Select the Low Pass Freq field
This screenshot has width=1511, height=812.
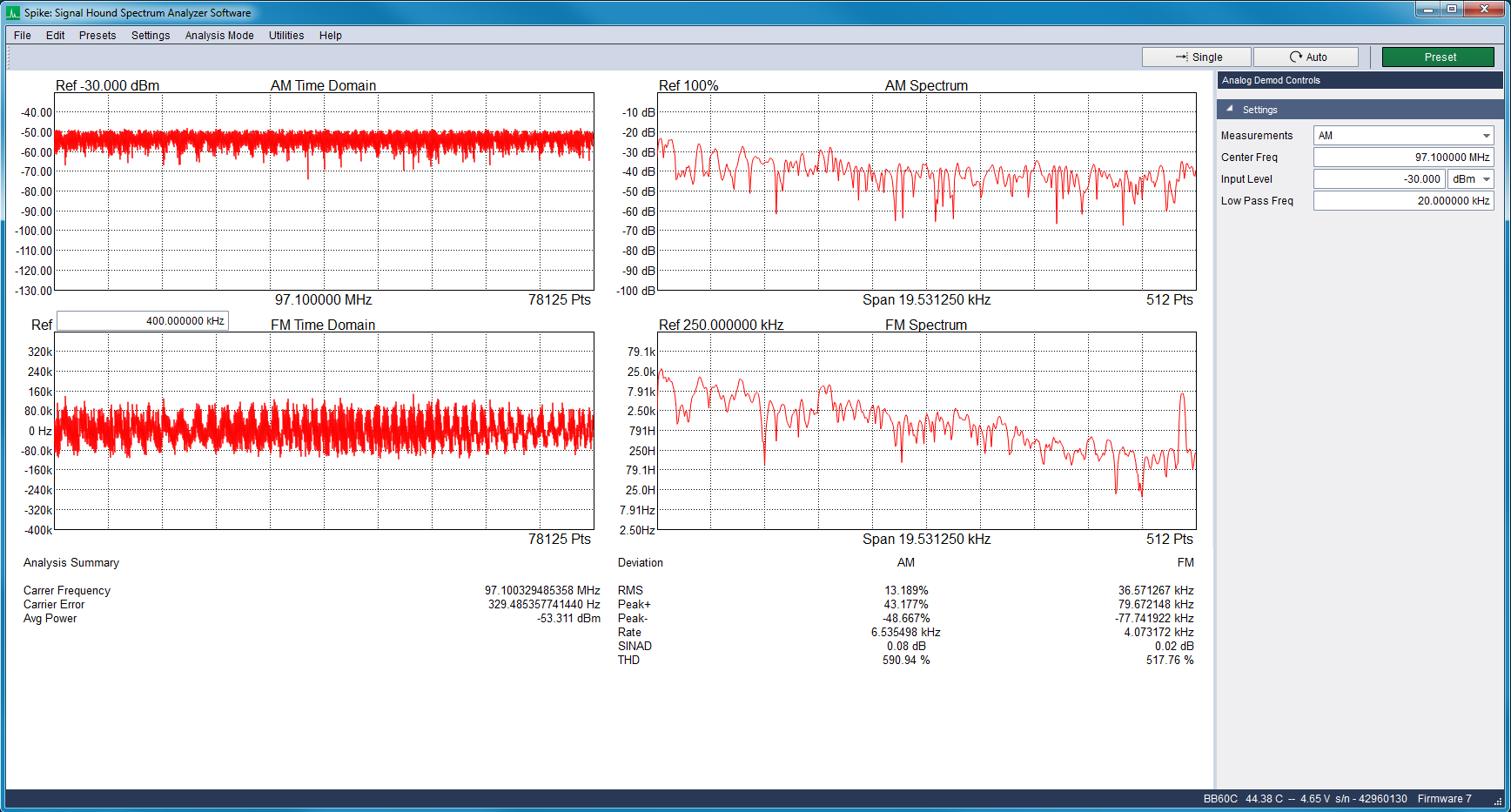pyautogui.click(x=1403, y=199)
